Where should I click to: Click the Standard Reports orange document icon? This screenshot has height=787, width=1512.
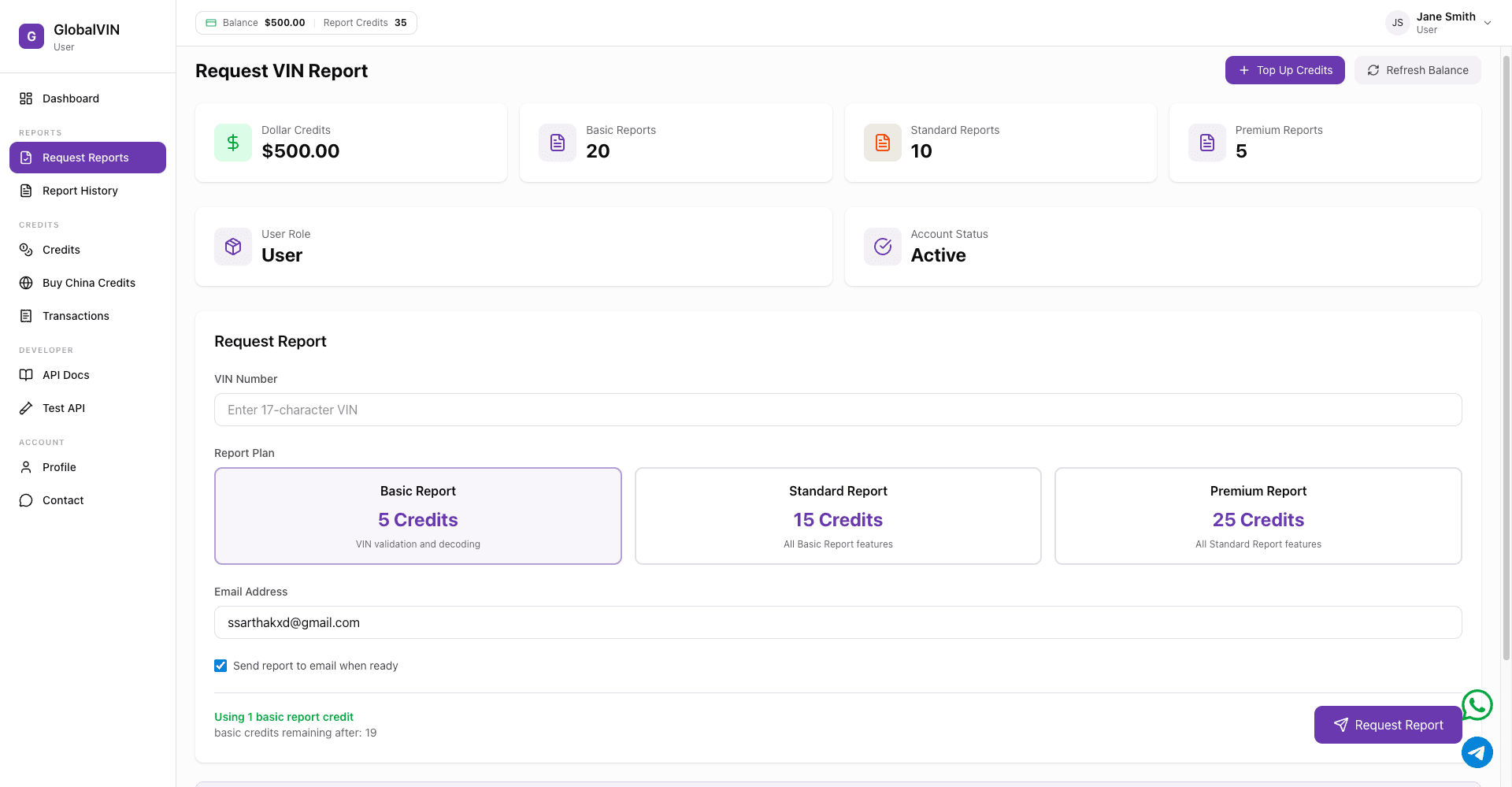coord(882,143)
